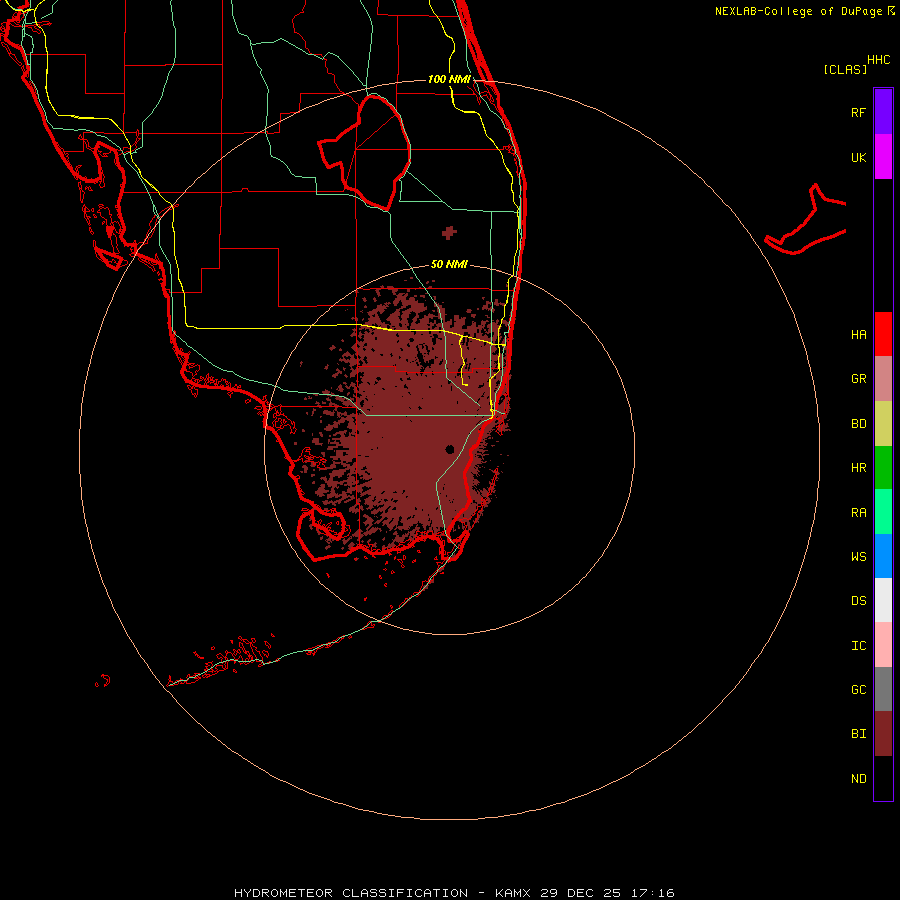Viewport: 900px width, 900px height.
Task: Click the 50 NMI range ring label
Action: point(449,264)
